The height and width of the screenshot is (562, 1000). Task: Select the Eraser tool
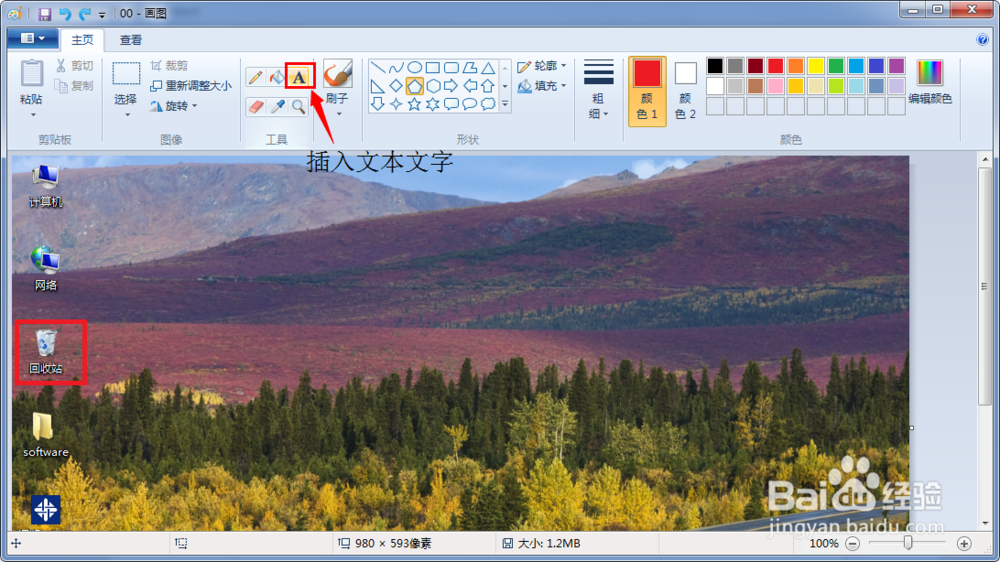coord(255,107)
